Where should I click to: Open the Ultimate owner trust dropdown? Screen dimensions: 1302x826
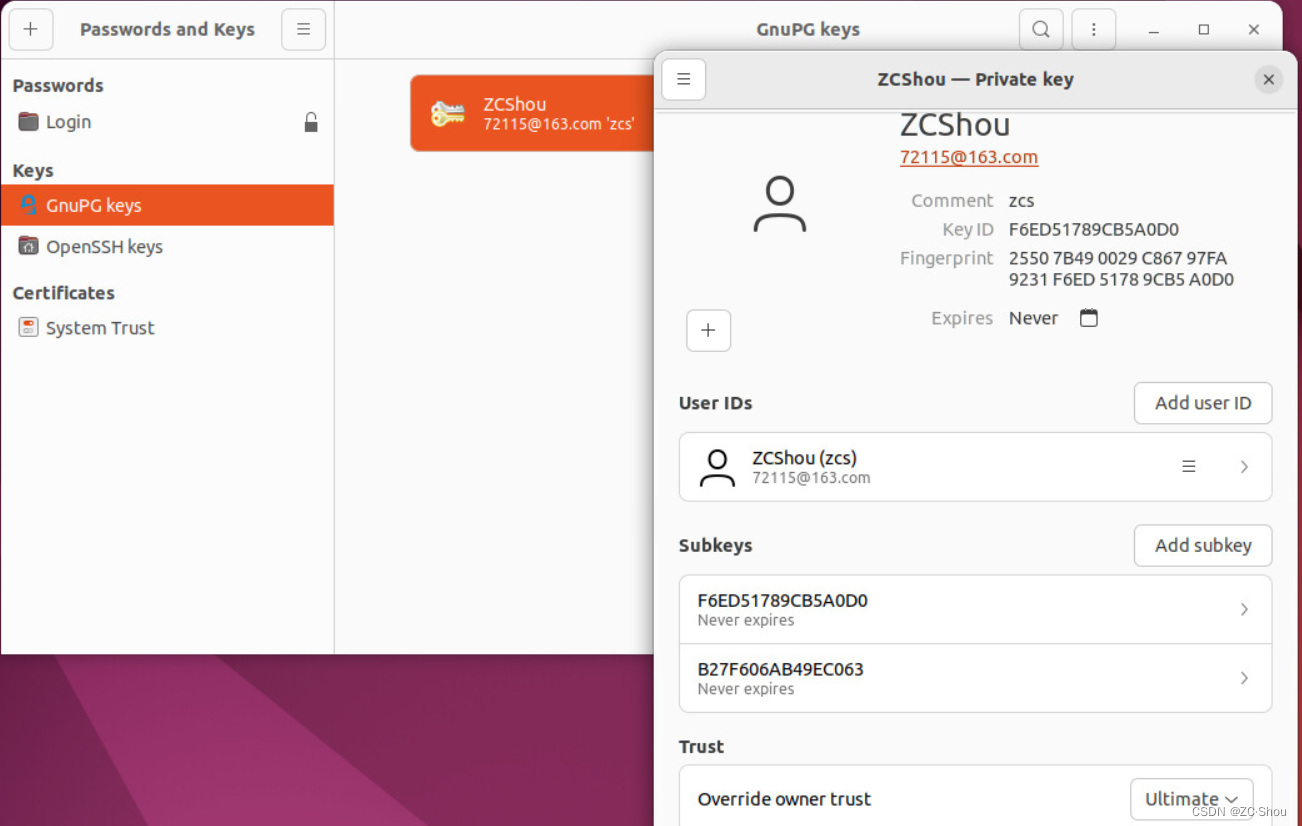(1192, 799)
